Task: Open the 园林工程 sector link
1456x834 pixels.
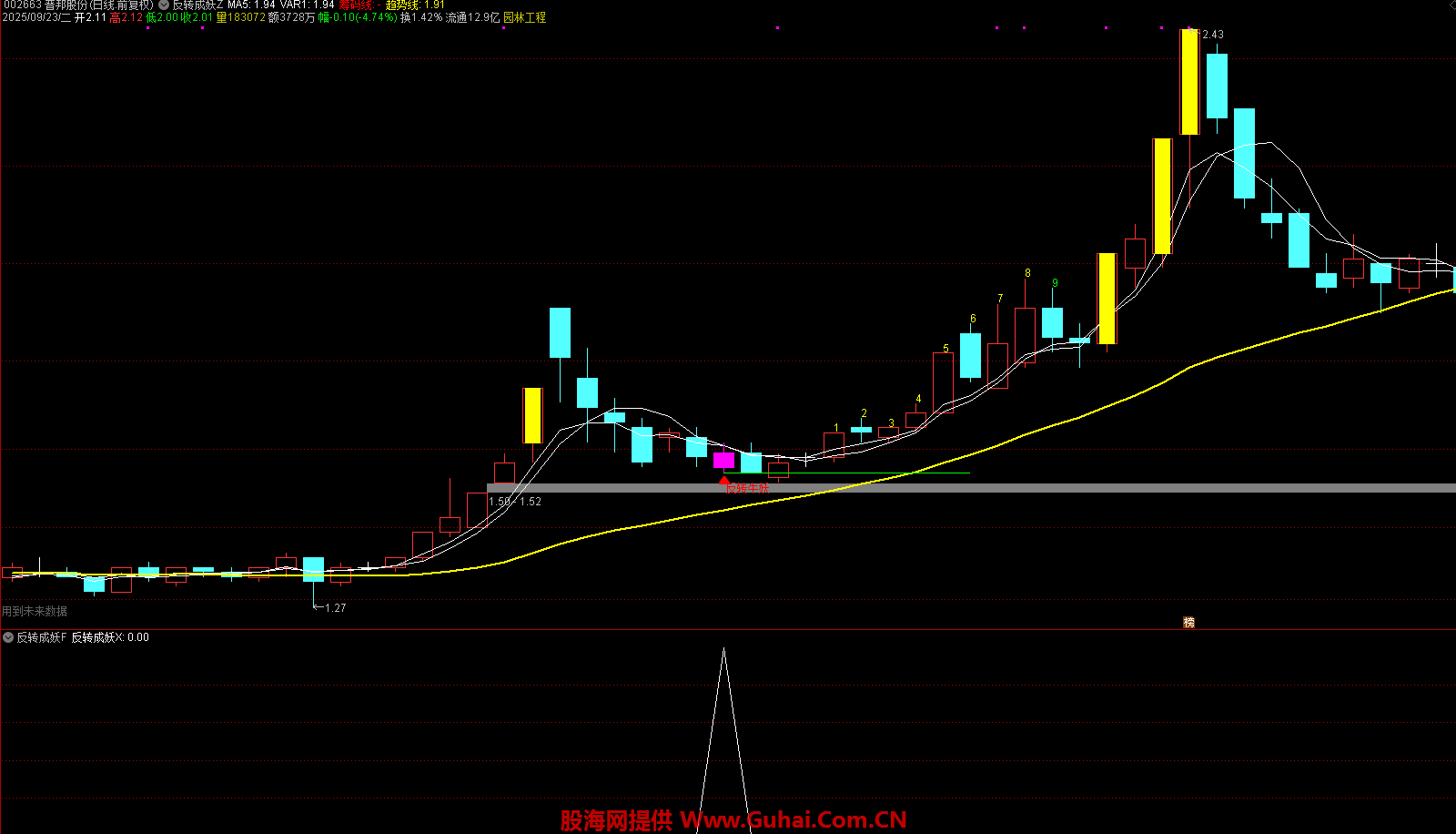Action: [525, 17]
